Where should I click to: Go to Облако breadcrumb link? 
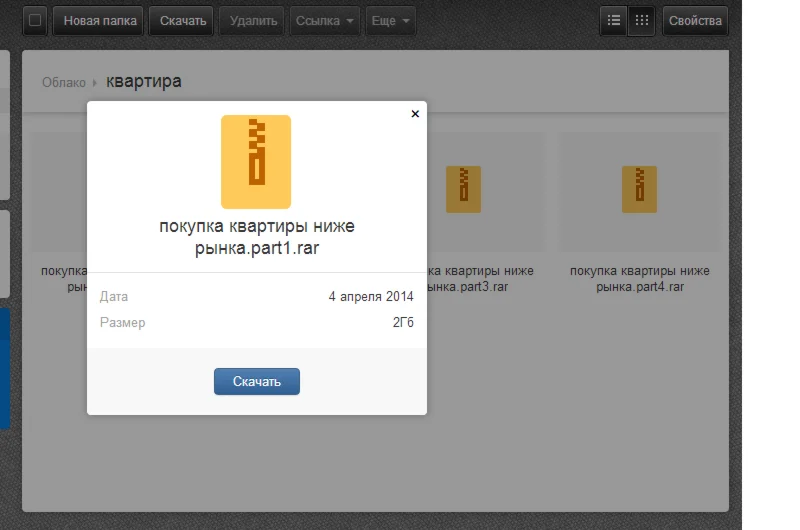[63, 83]
